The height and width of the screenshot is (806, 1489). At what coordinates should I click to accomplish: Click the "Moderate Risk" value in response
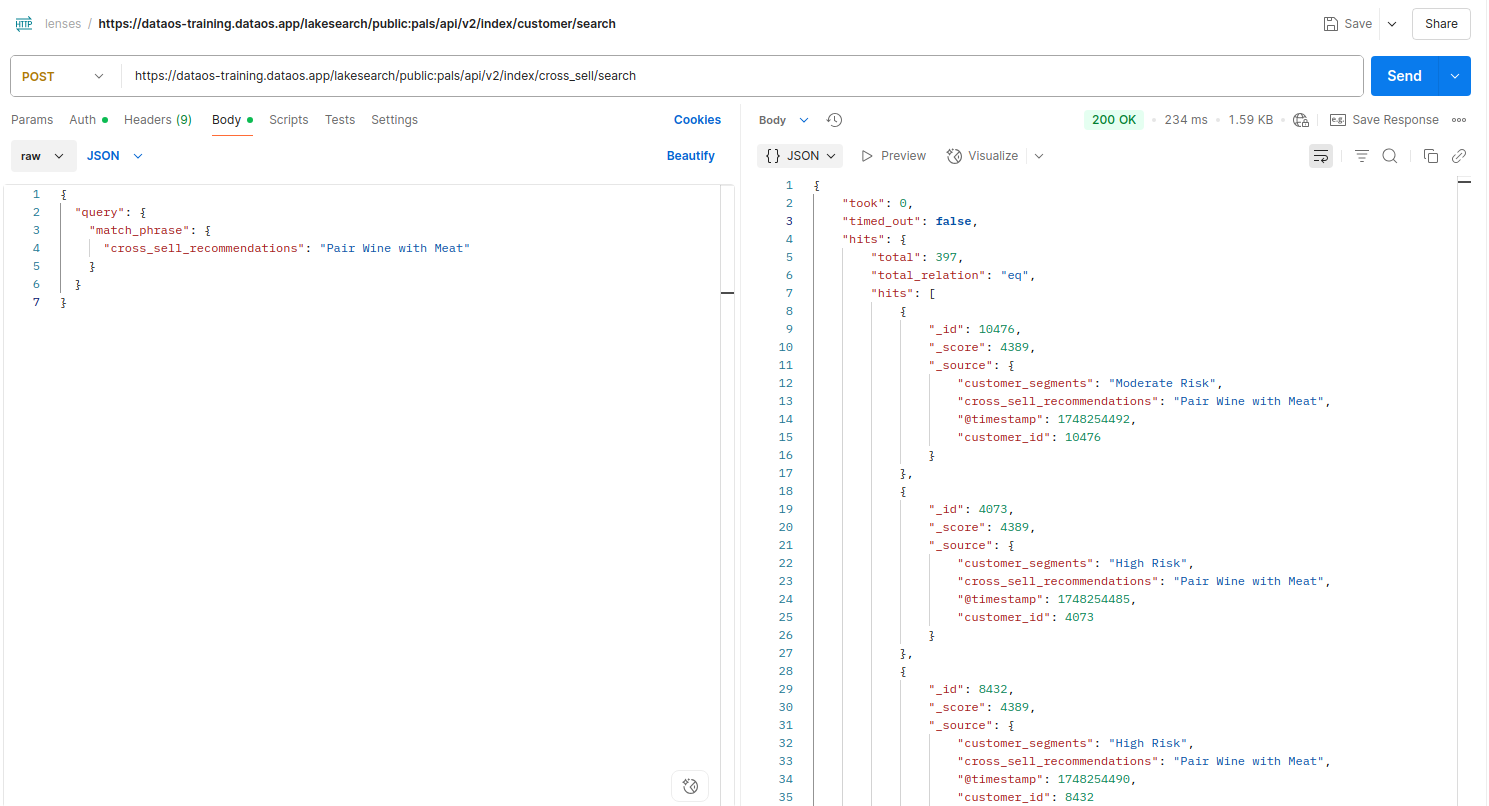coord(1164,383)
